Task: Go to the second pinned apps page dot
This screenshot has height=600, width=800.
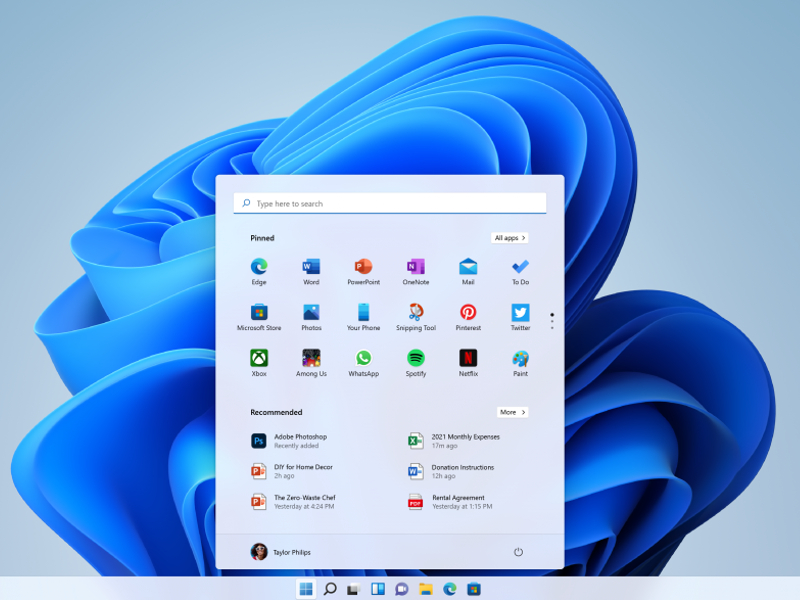Action: [552, 321]
